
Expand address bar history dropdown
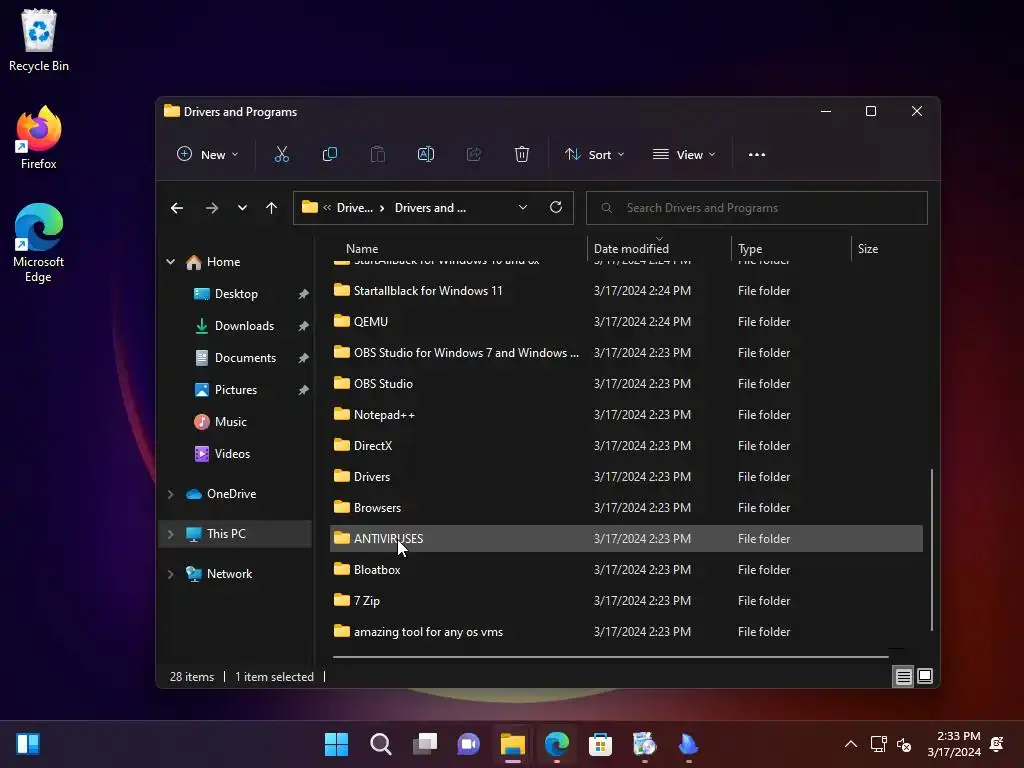pos(523,208)
